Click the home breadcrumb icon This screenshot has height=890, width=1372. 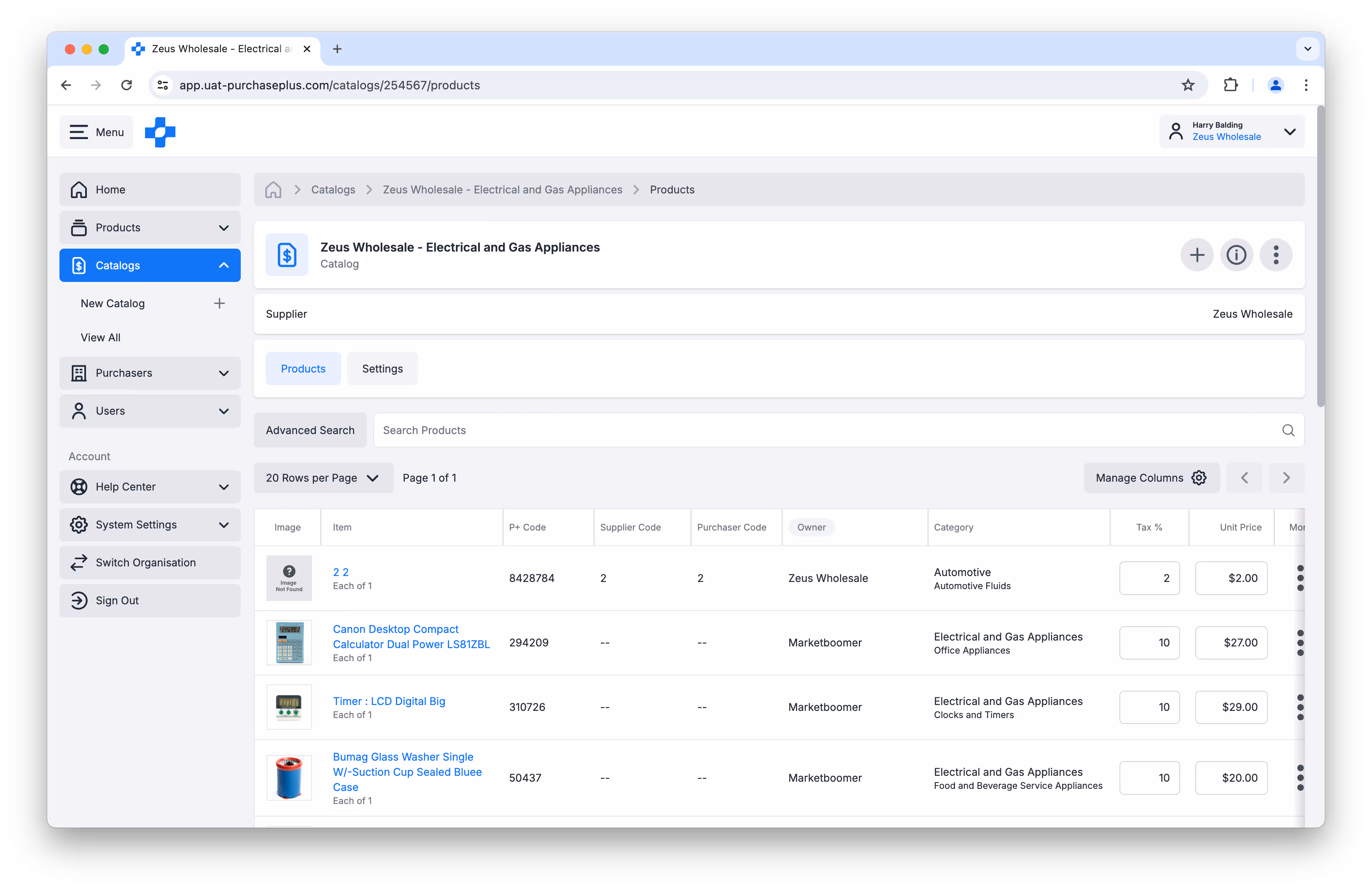(273, 190)
